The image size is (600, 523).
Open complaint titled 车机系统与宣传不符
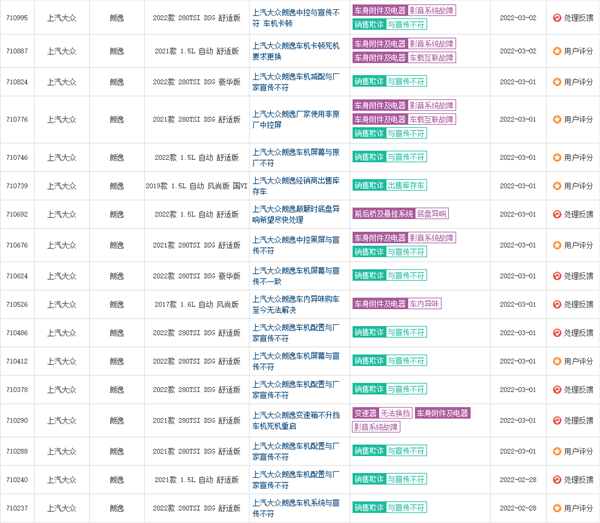tap(296, 508)
